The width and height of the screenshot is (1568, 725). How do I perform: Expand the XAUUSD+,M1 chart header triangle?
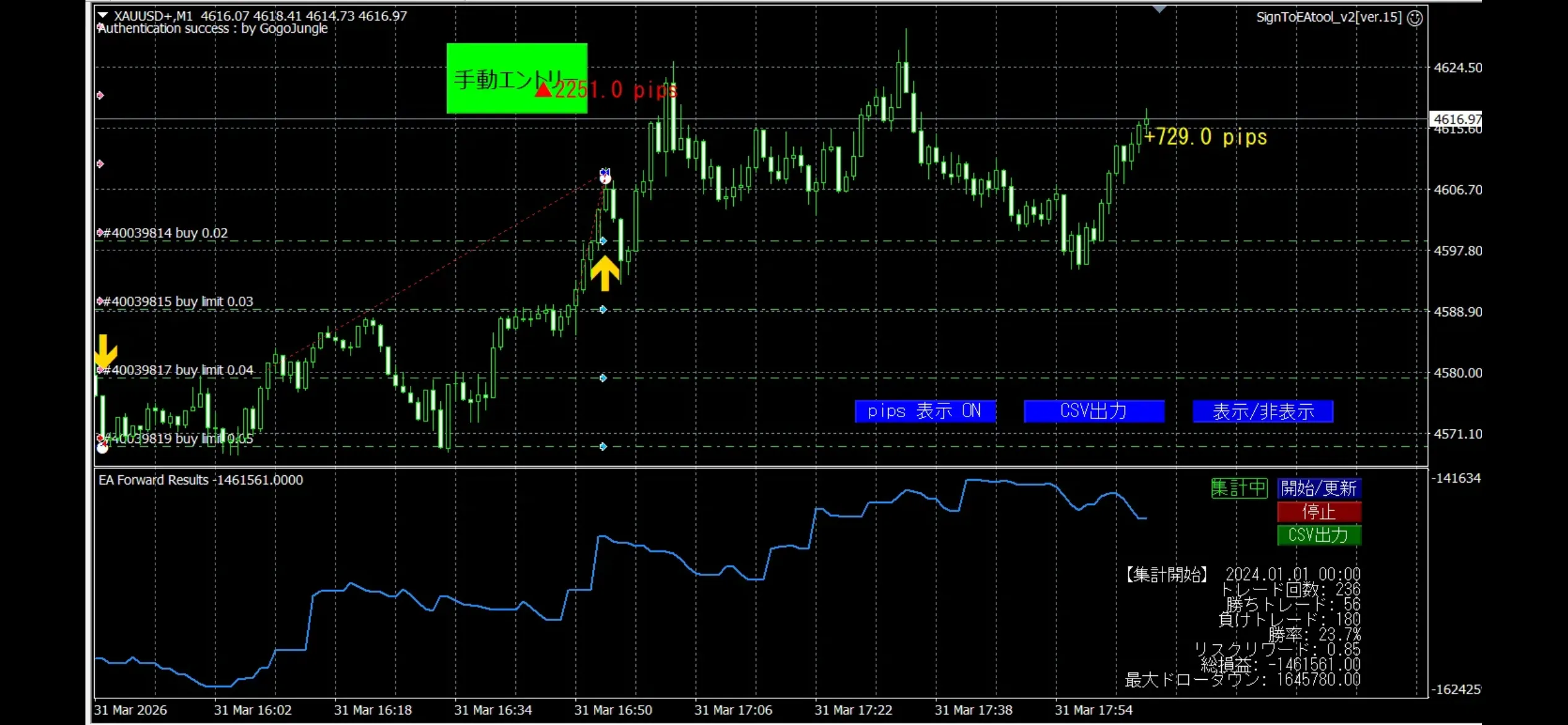(x=103, y=15)
